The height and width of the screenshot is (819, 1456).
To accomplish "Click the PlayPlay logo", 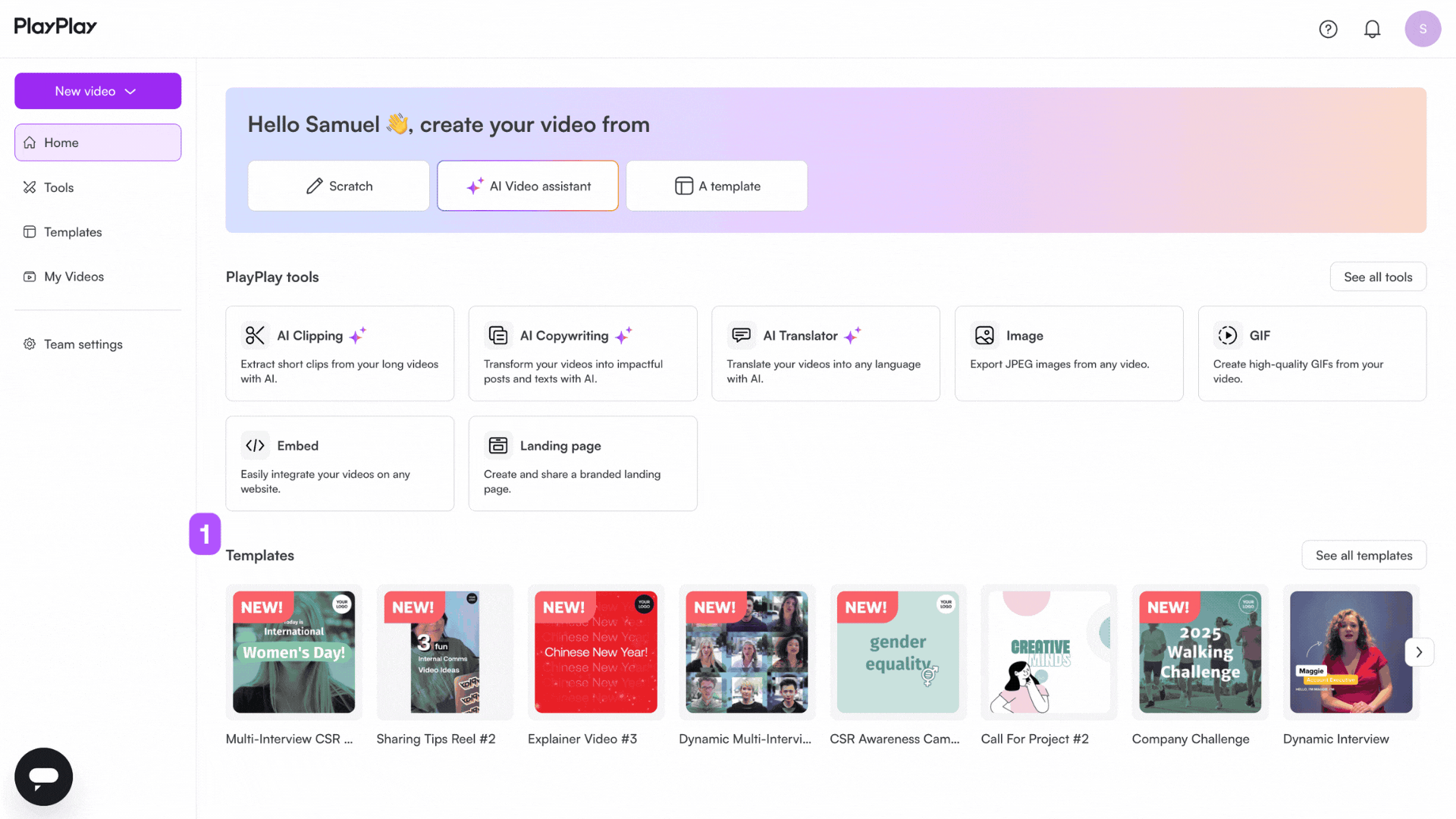I will coord(55,27).
